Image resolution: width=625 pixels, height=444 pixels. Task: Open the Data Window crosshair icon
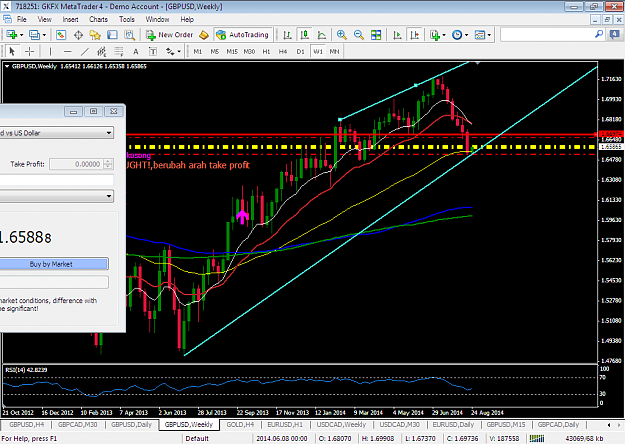tap(78, 35)
